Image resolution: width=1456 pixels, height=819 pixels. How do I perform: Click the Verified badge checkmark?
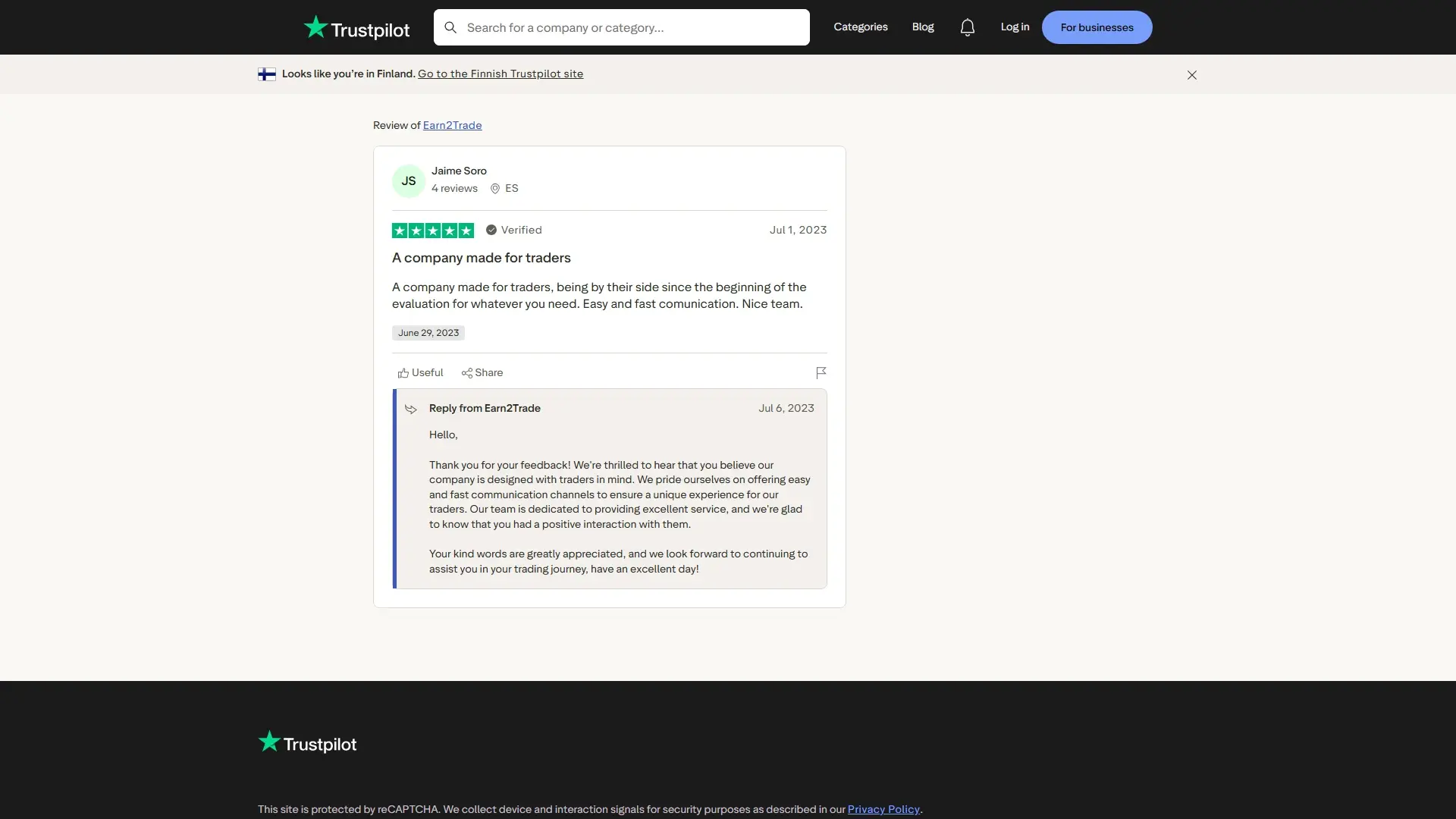[x=490, y=230]
